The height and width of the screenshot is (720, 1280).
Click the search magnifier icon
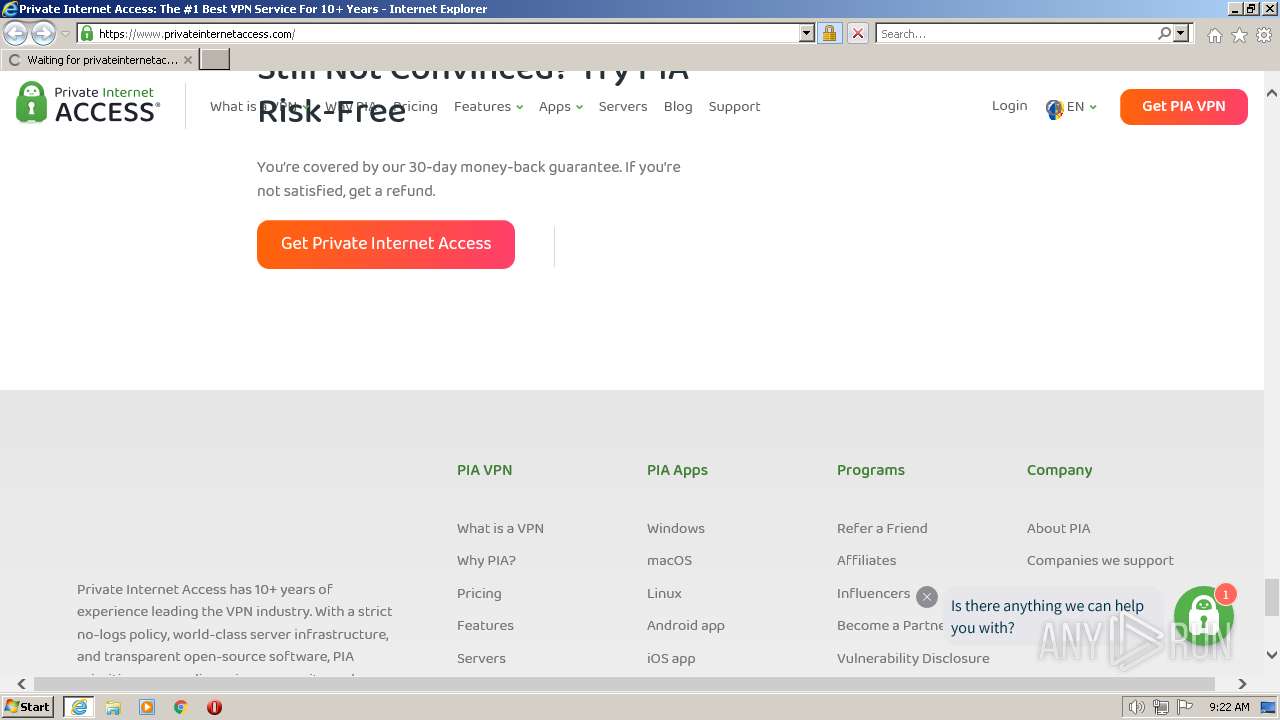pos(1164,33)
